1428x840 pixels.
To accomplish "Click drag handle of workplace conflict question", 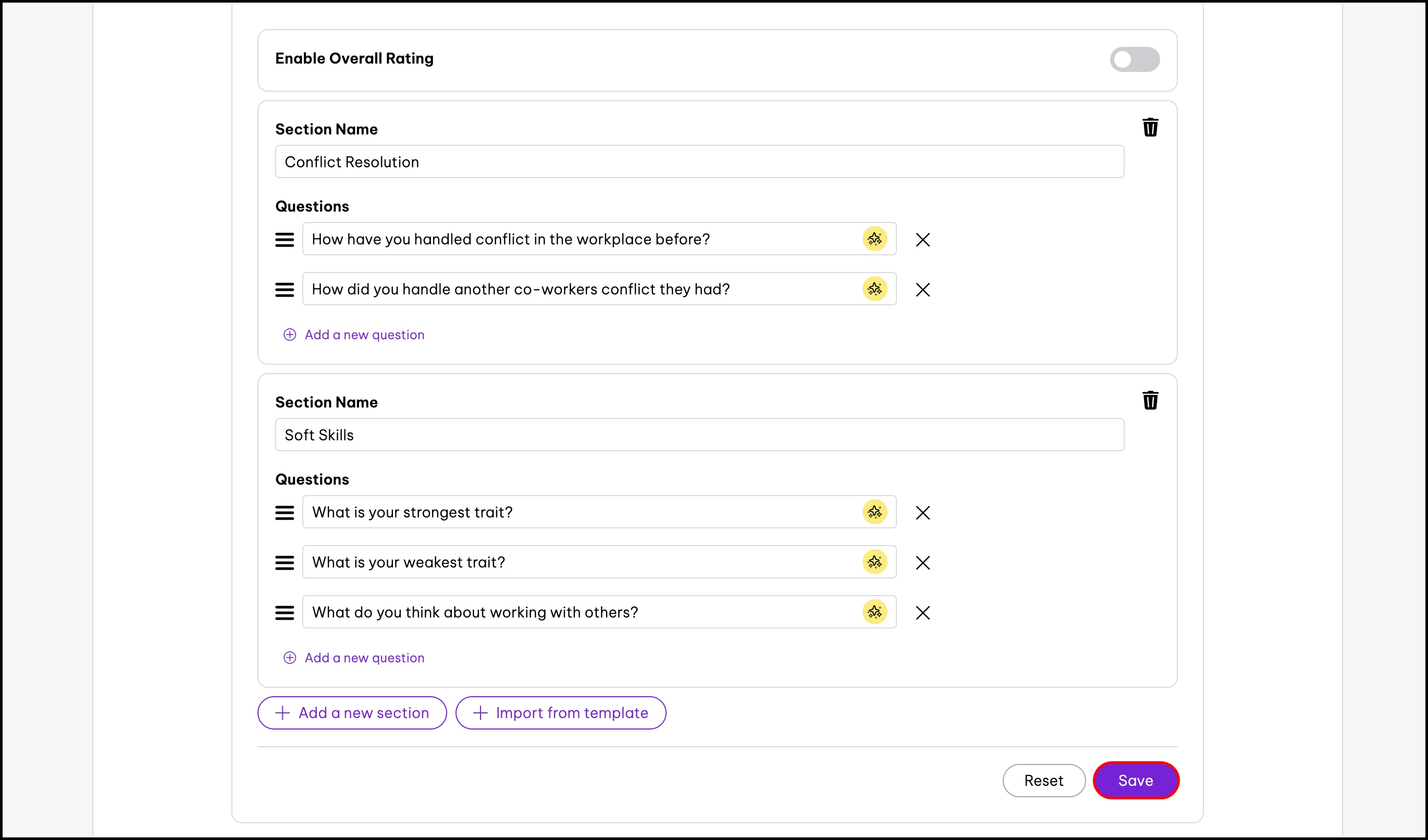I will tap(285, 240).
